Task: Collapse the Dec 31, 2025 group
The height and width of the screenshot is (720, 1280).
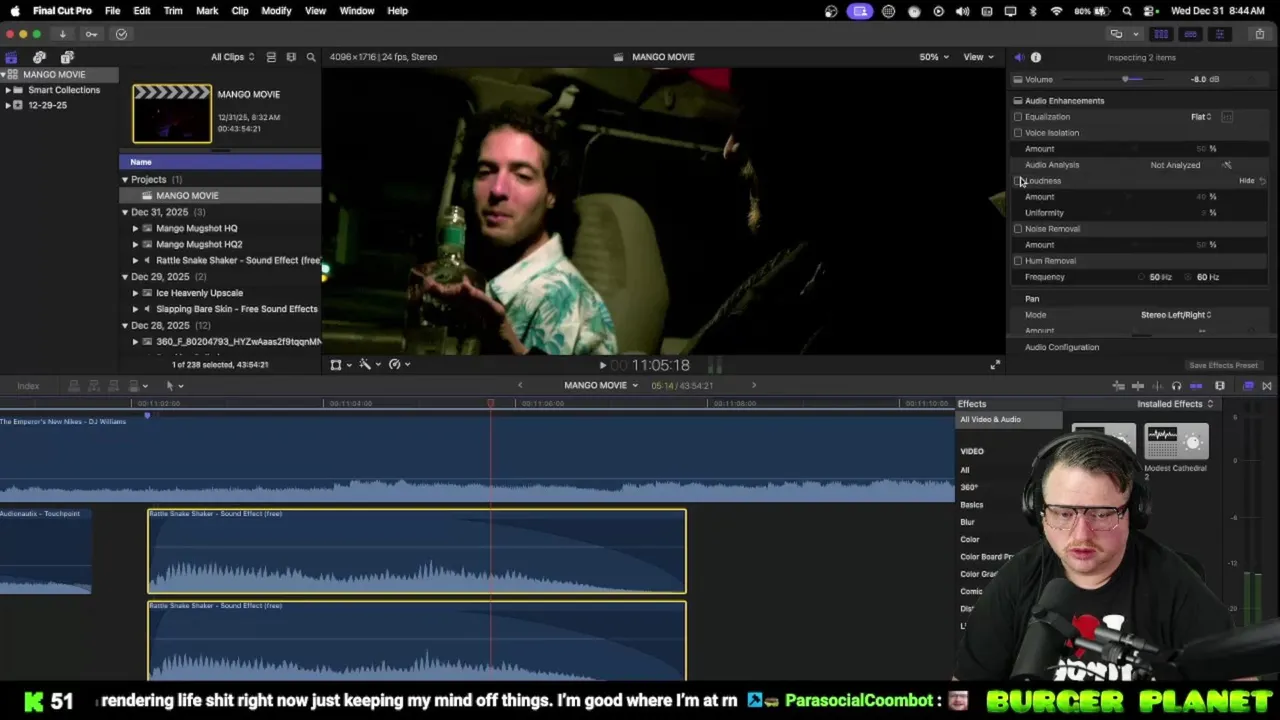Action: pos(125,212)
